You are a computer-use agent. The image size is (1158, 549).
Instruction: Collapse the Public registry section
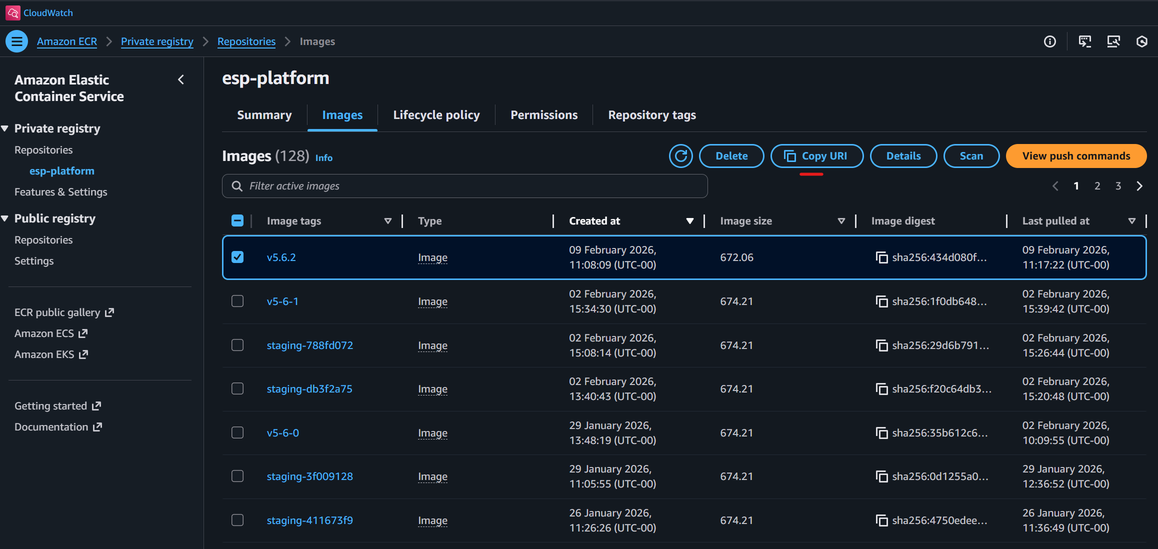point(6,219)
